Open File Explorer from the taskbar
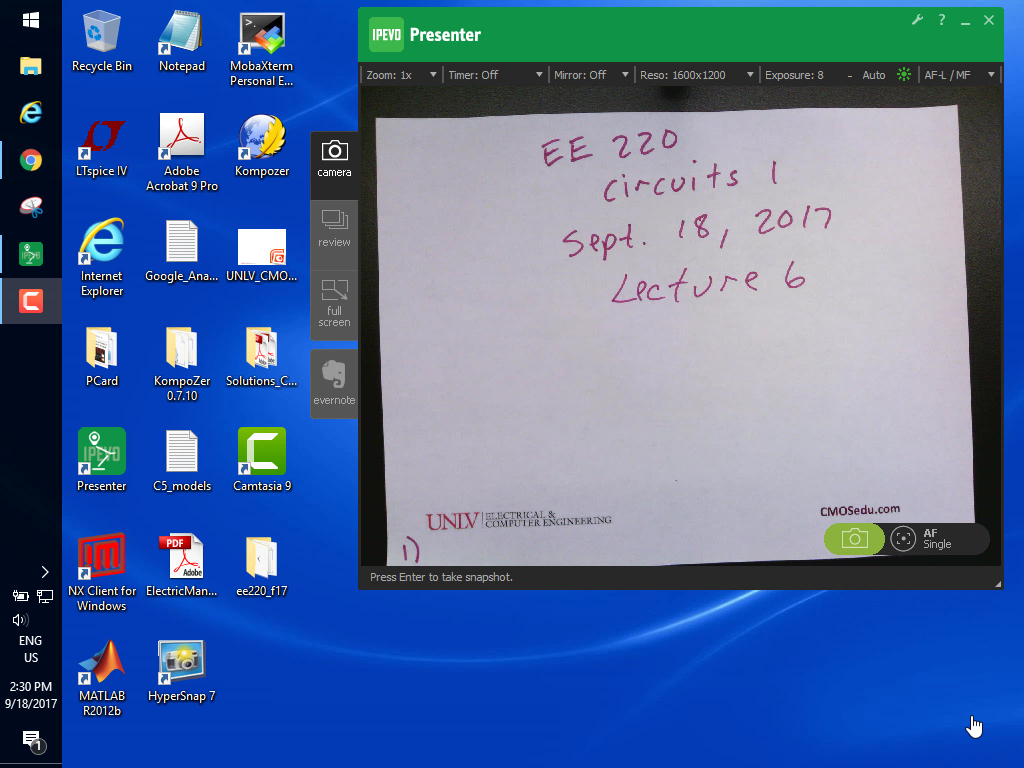The image size is (1024, 768). [31, 66]
